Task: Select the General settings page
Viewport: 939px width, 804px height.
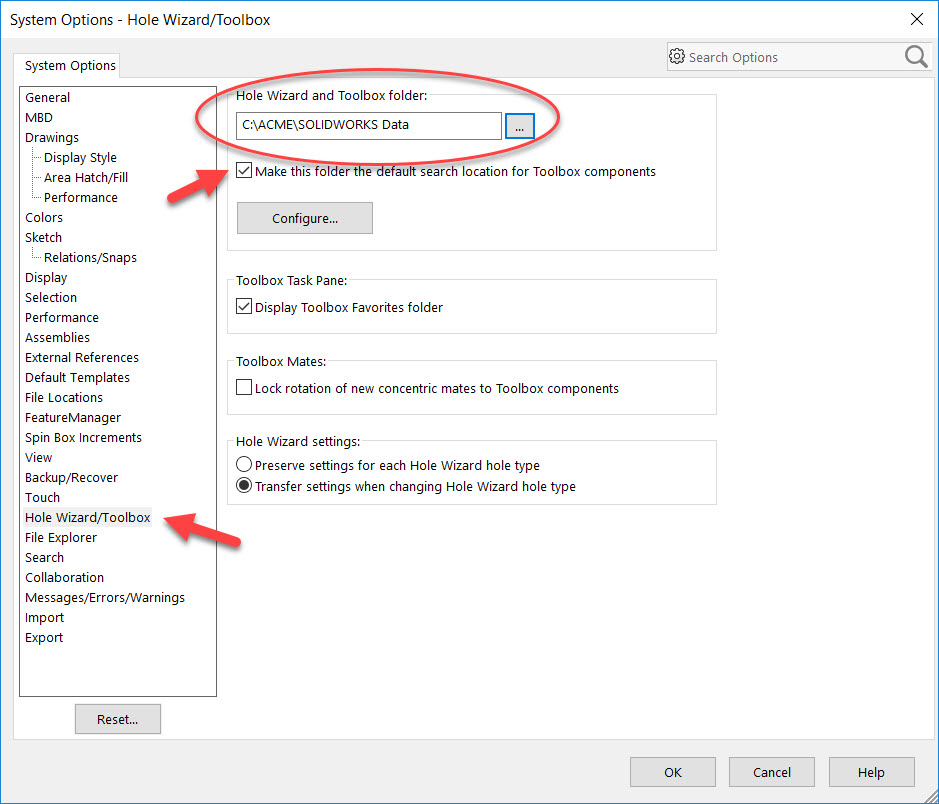Action: tap(47, 97)
